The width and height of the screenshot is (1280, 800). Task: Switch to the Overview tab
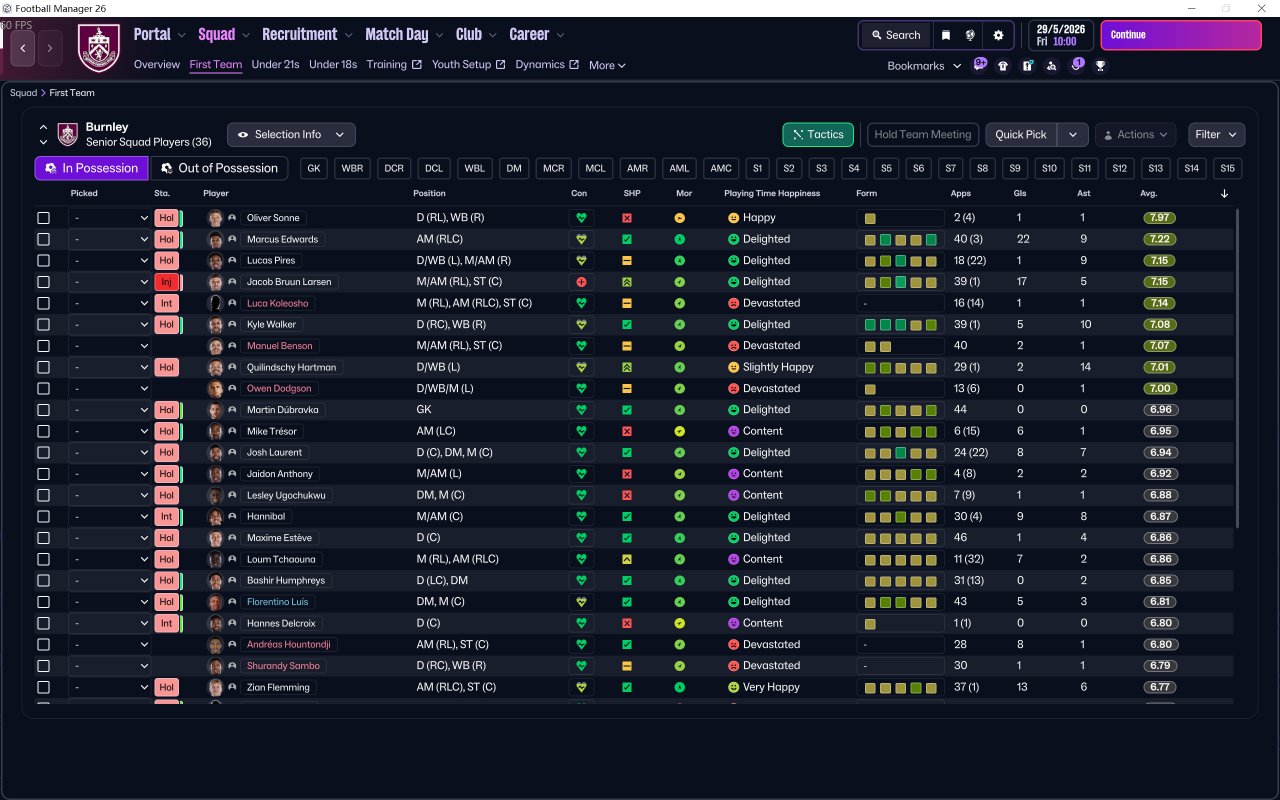[x=157, y=65]
